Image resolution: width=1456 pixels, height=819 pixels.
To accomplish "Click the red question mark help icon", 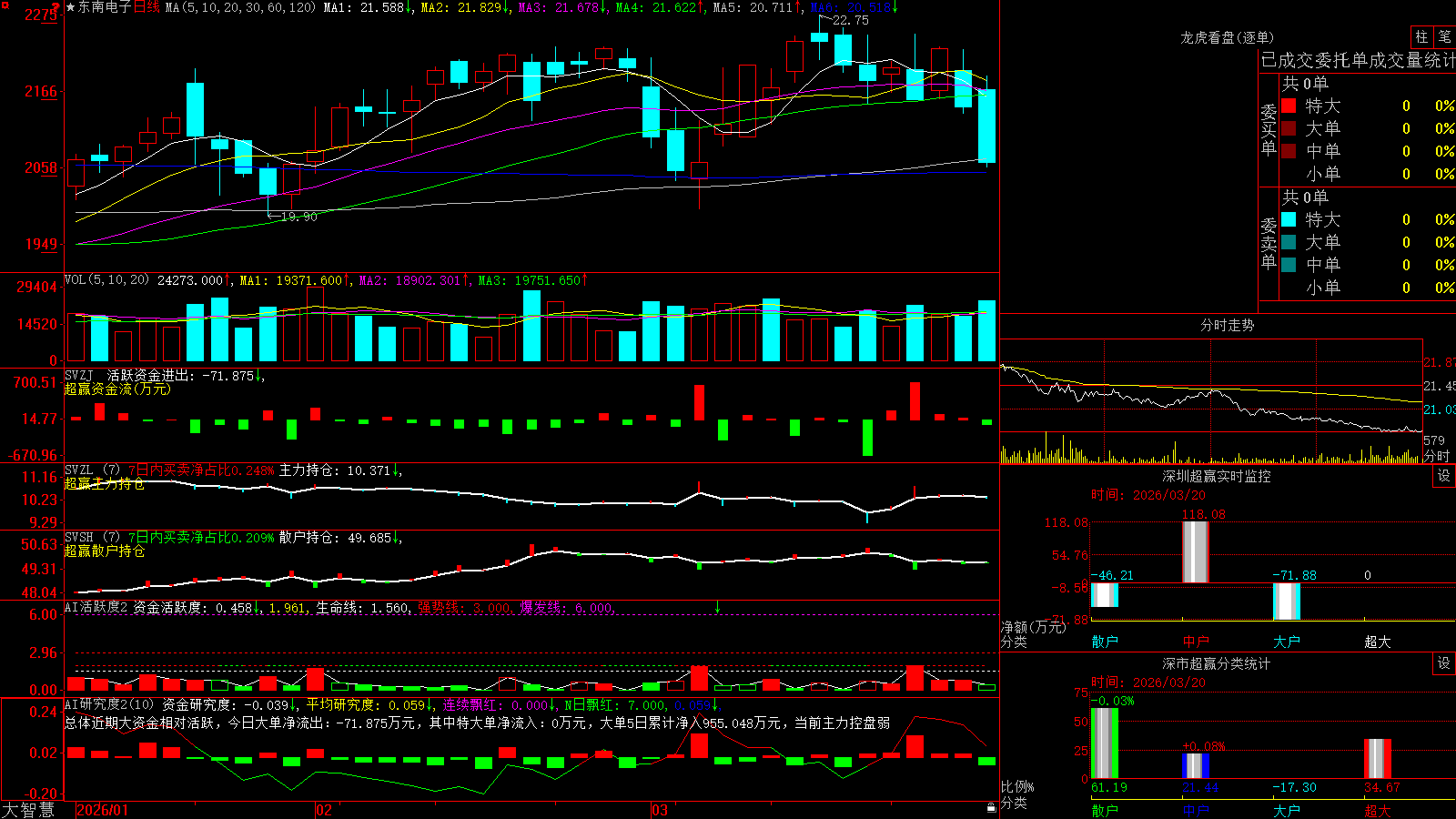I will (x=56, y=8).
